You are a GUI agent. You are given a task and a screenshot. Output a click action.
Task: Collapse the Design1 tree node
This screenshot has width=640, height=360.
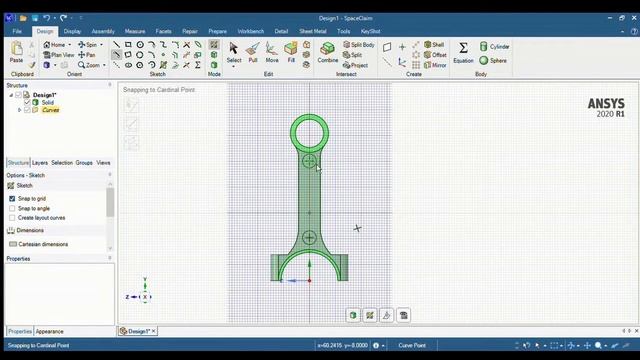pyautogui.click(x=11, y=95)
